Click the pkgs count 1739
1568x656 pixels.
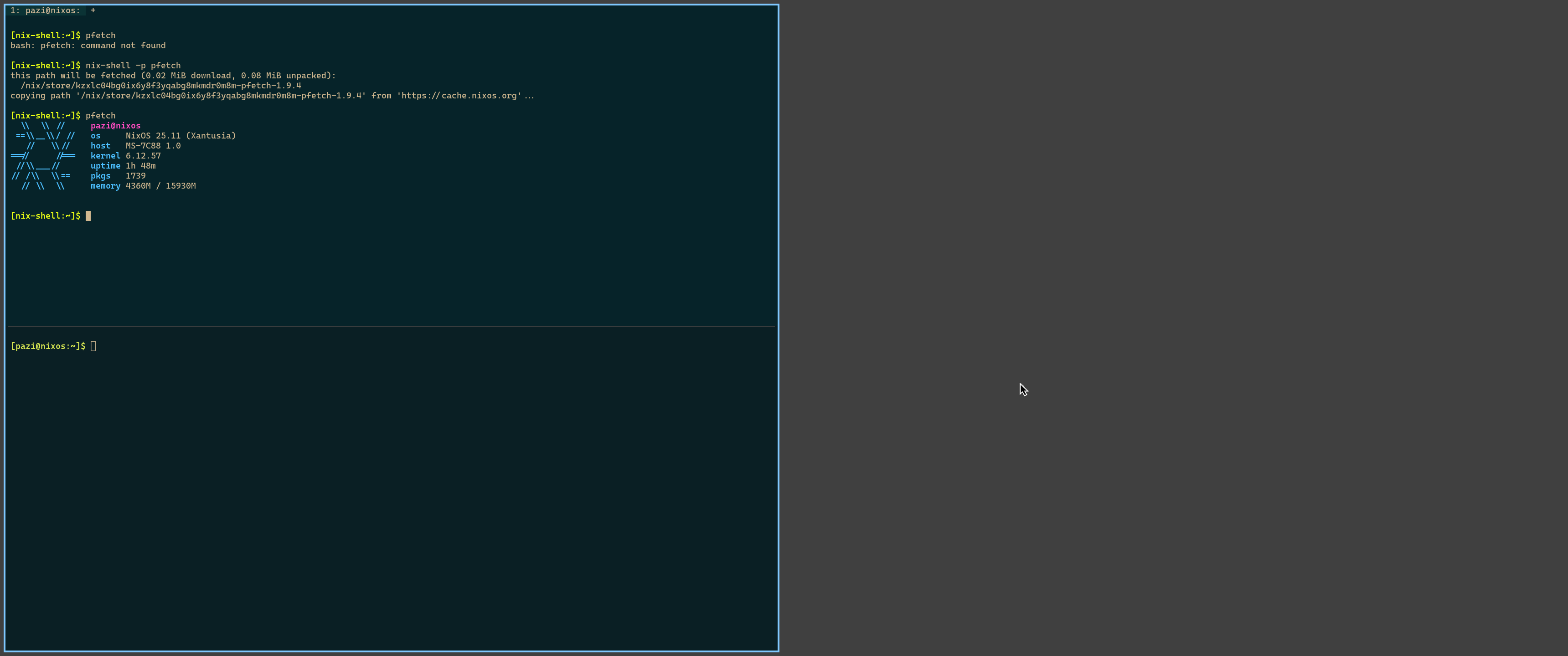click(x=135, y=176)
